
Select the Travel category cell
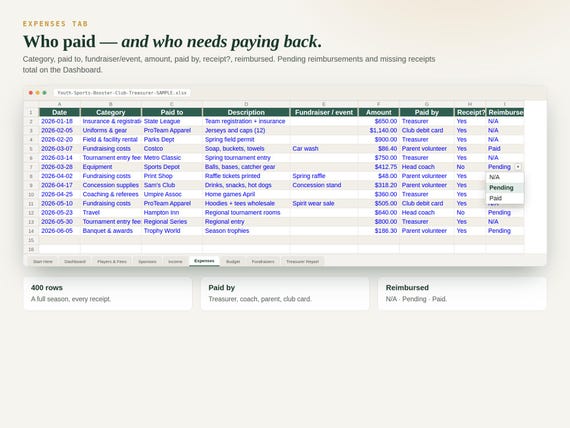(x=111, y=212)
